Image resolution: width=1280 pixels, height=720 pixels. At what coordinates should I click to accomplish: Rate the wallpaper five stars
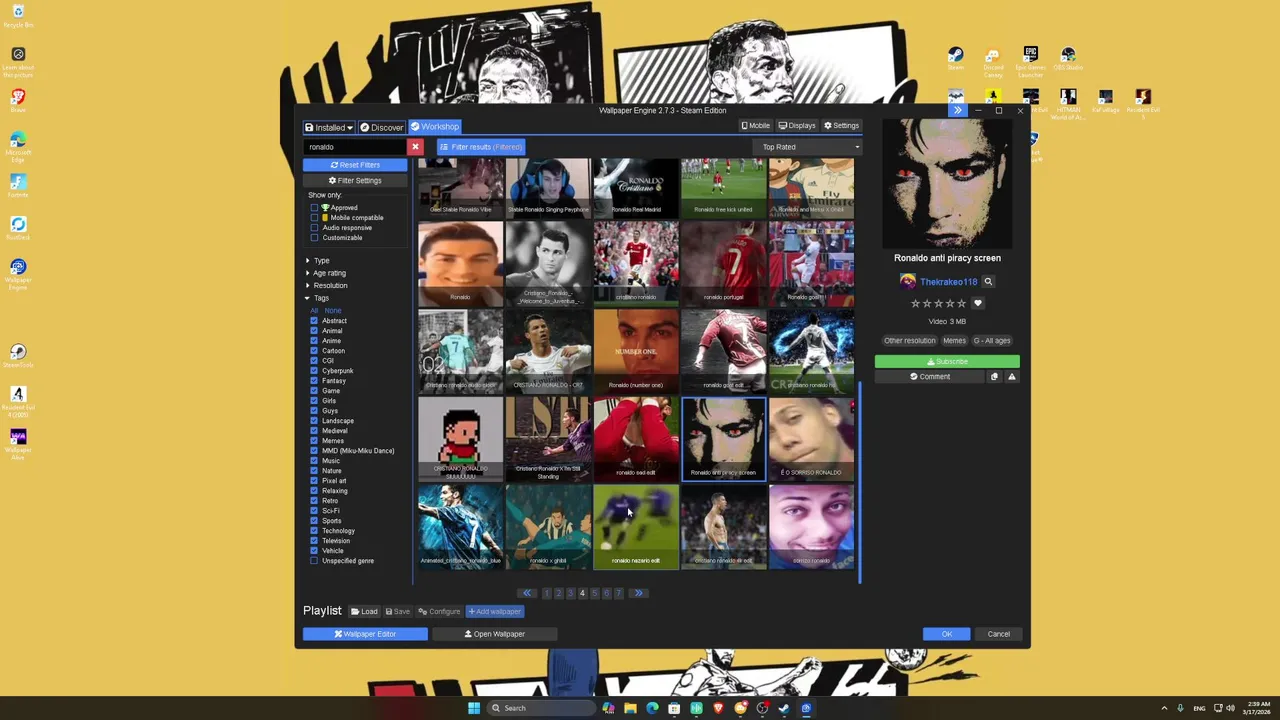962,303
